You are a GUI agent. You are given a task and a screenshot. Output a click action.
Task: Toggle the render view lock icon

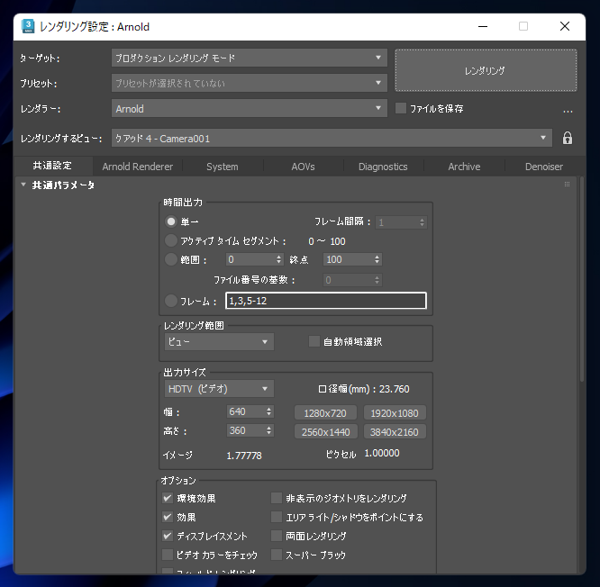click(567, 138)
